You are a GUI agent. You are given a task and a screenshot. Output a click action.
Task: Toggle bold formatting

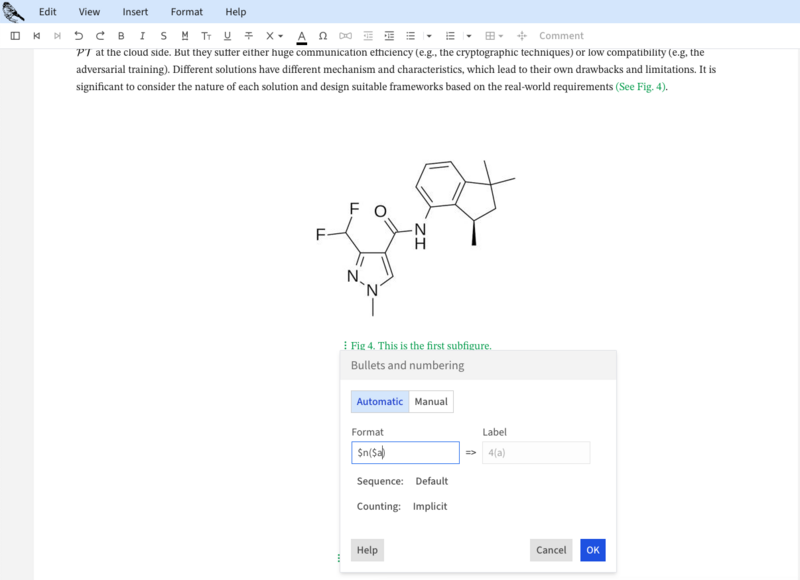click(x=121, y=35)
